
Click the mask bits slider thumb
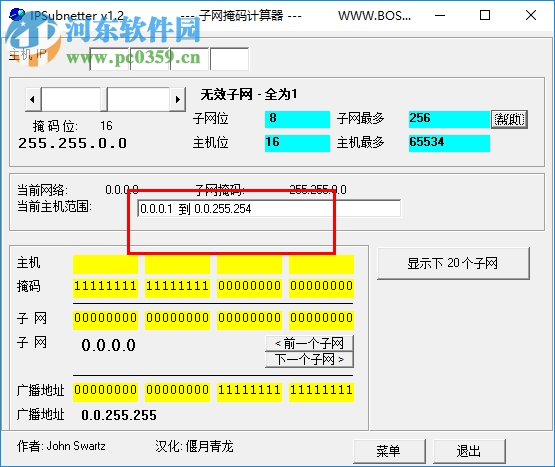click(x=104, y=99)
